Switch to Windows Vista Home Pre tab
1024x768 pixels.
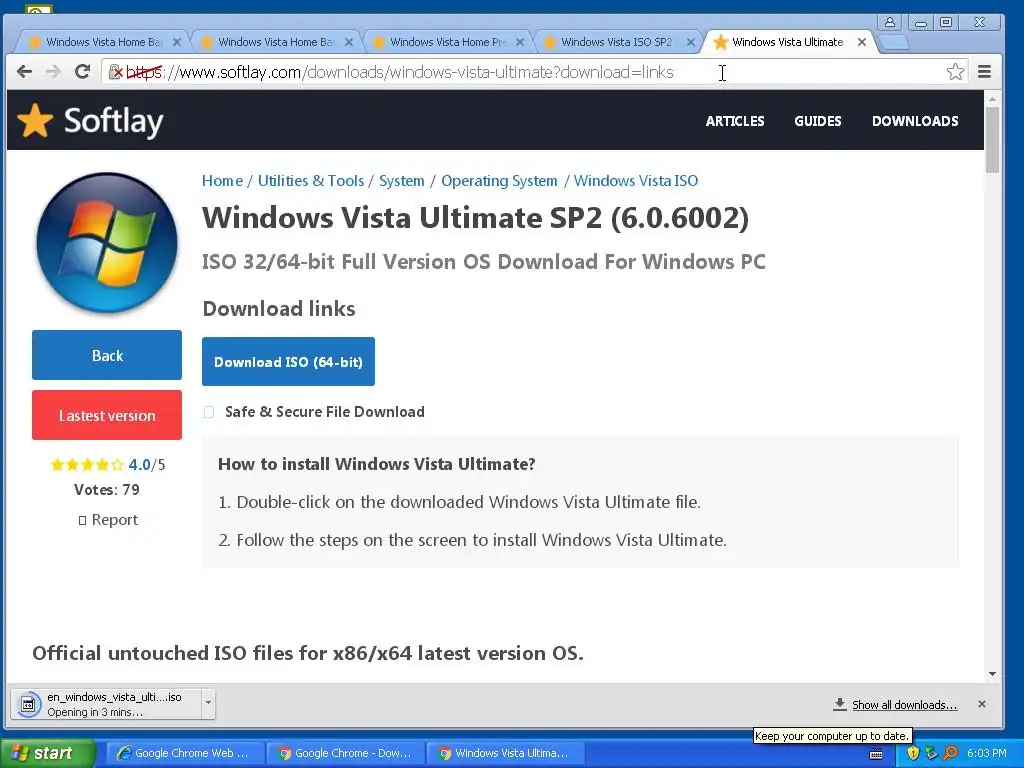click(447, 42)
